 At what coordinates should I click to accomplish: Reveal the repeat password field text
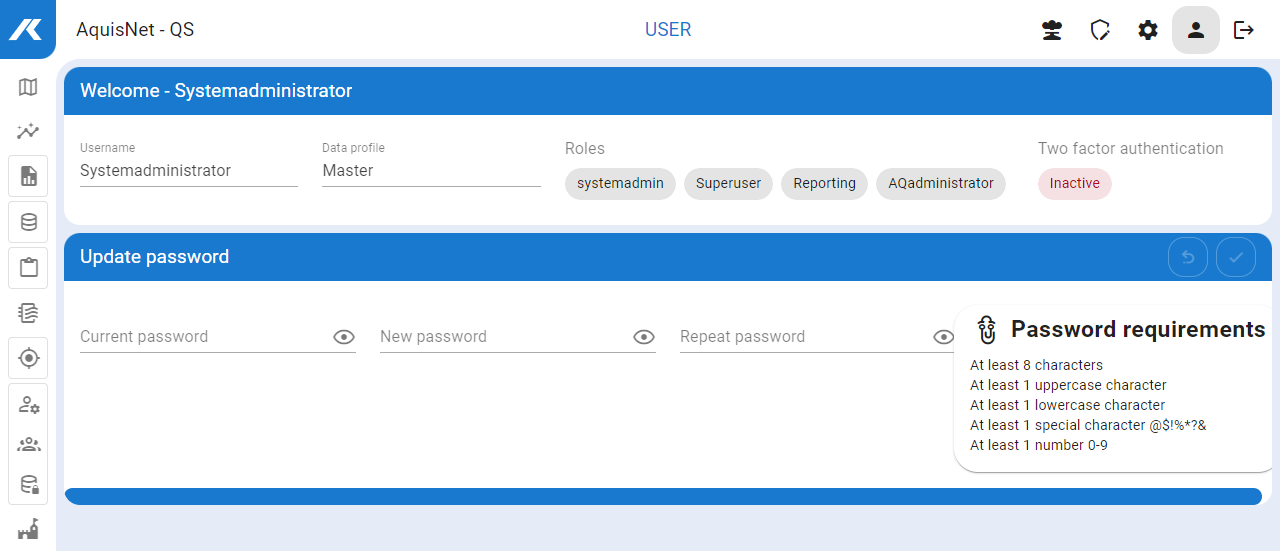[x=942, y=337]
